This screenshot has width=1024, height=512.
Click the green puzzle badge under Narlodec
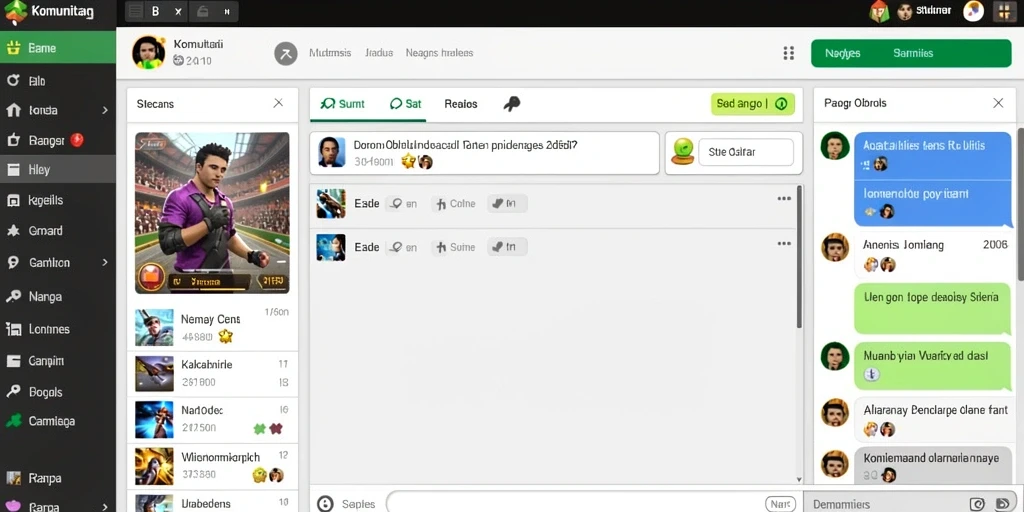pyautogui.click(x=260, y=428)
